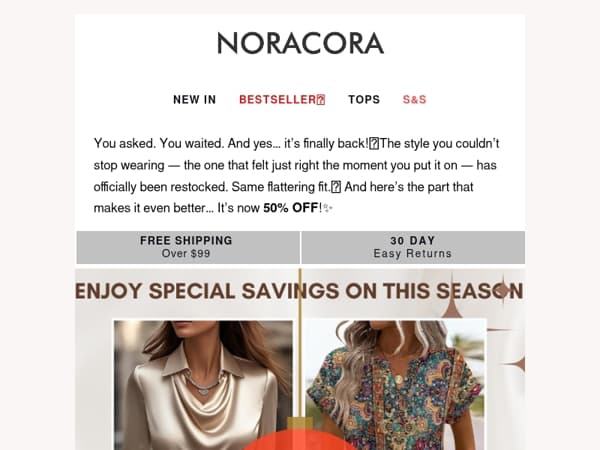Click the 30 DAY Easy Returns banner
Viewport: 600px width, 450px height.
coord(413,247)
